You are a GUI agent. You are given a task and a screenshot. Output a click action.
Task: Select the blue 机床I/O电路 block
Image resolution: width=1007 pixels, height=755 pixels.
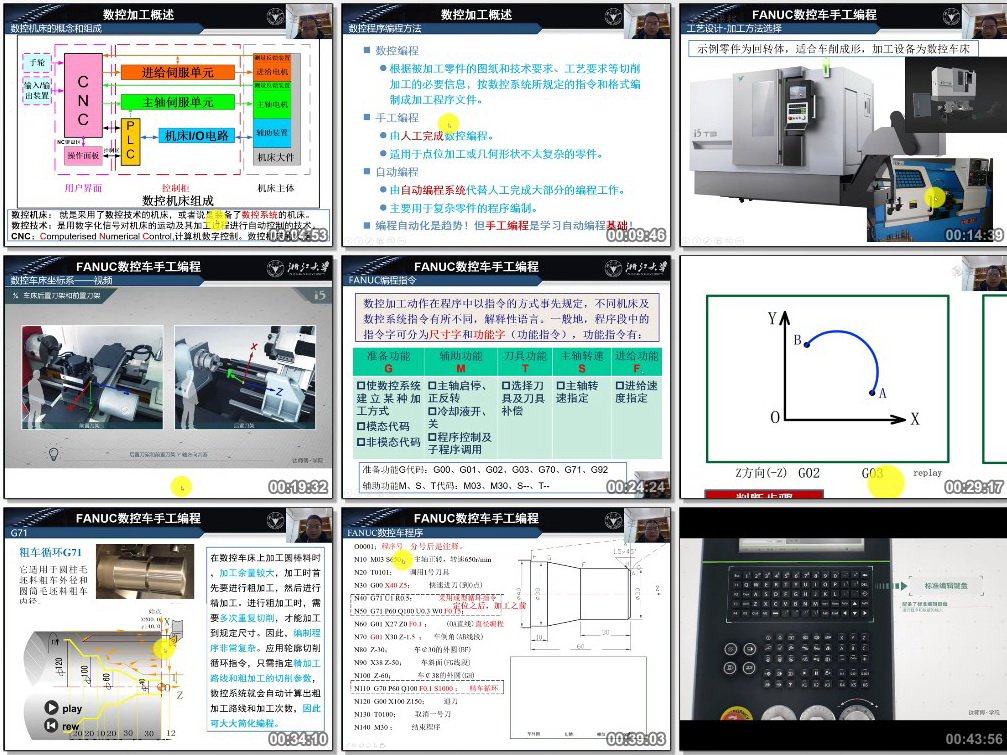click(197, 135)
